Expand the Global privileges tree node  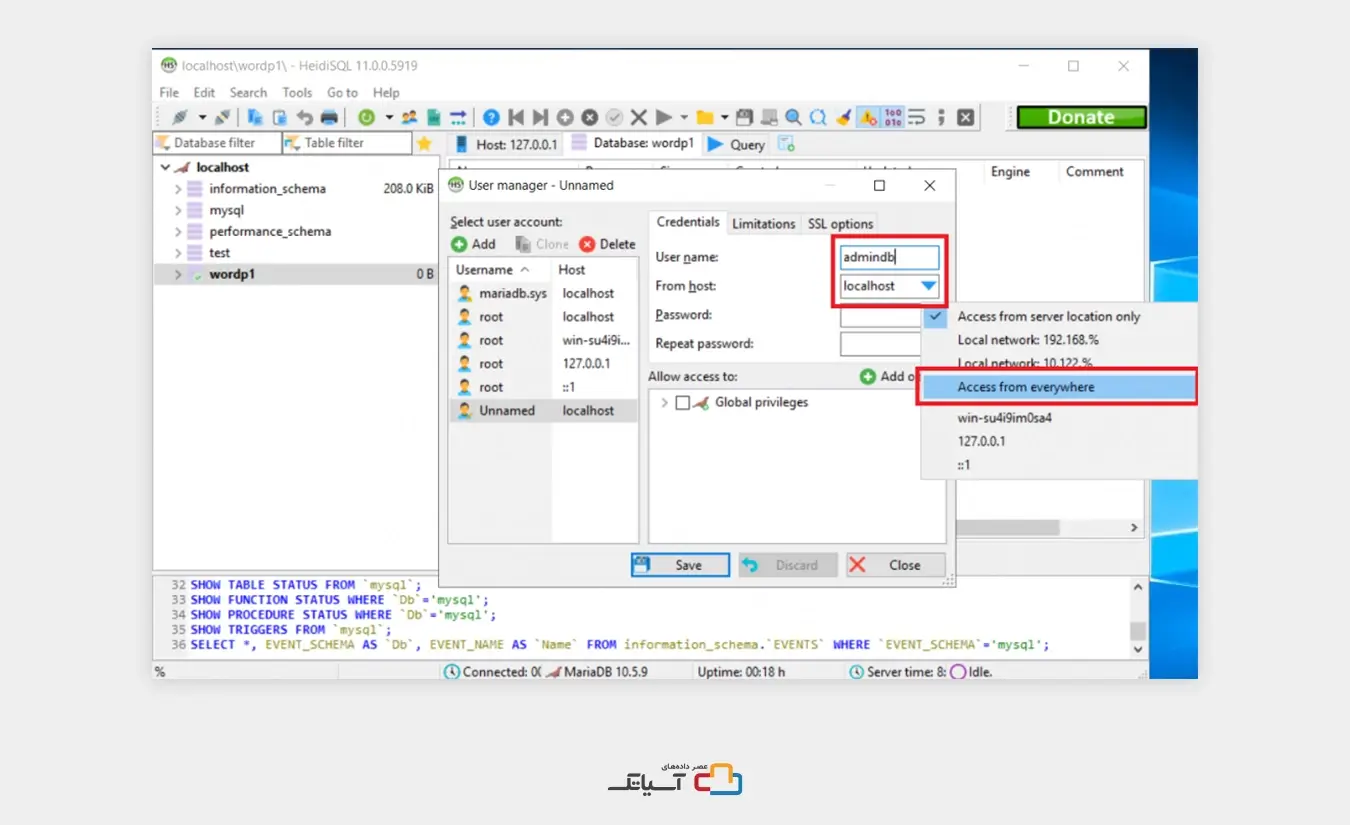click(x=664, y=403)
